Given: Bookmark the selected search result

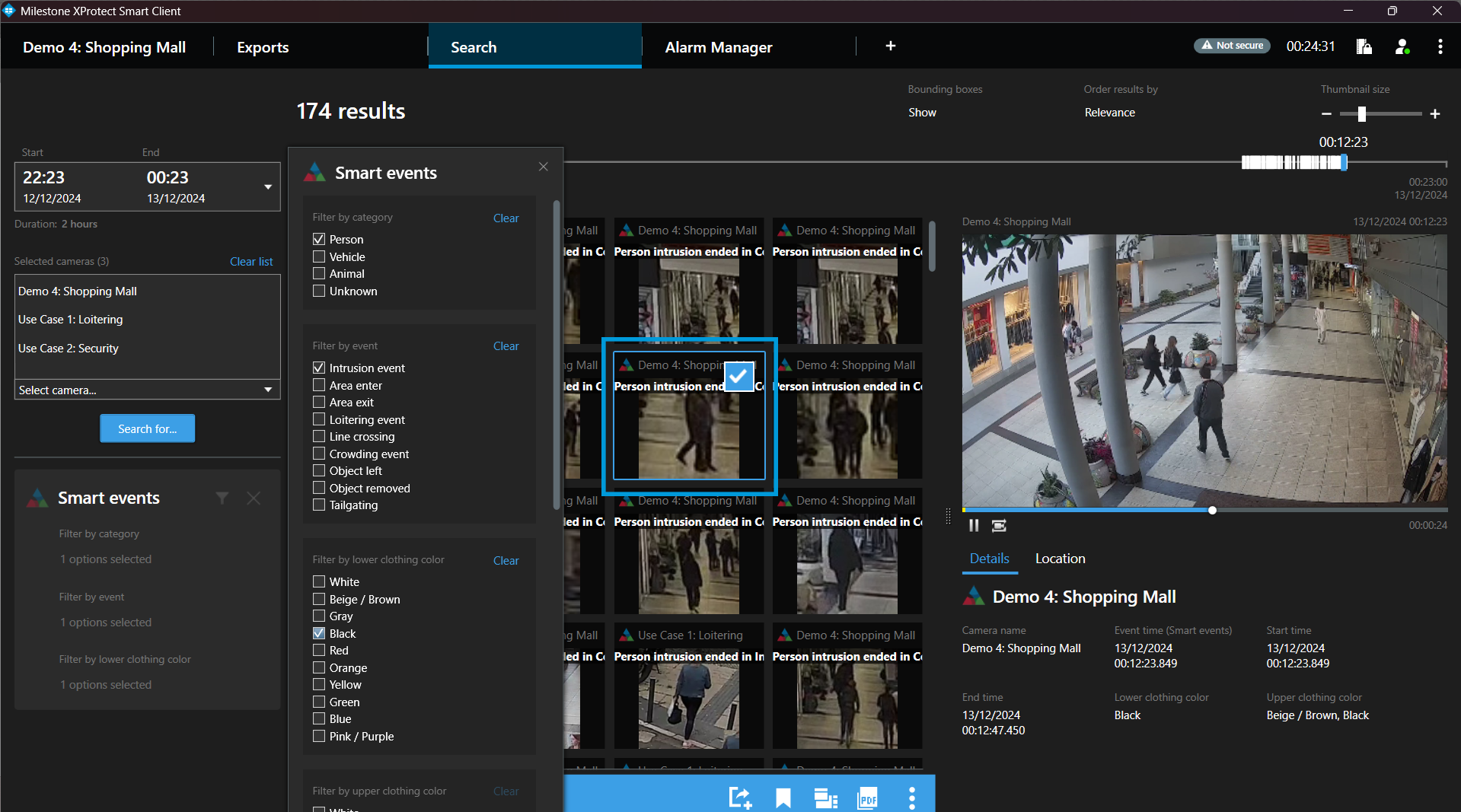Looking at the screenshot, I should point(783,798).
